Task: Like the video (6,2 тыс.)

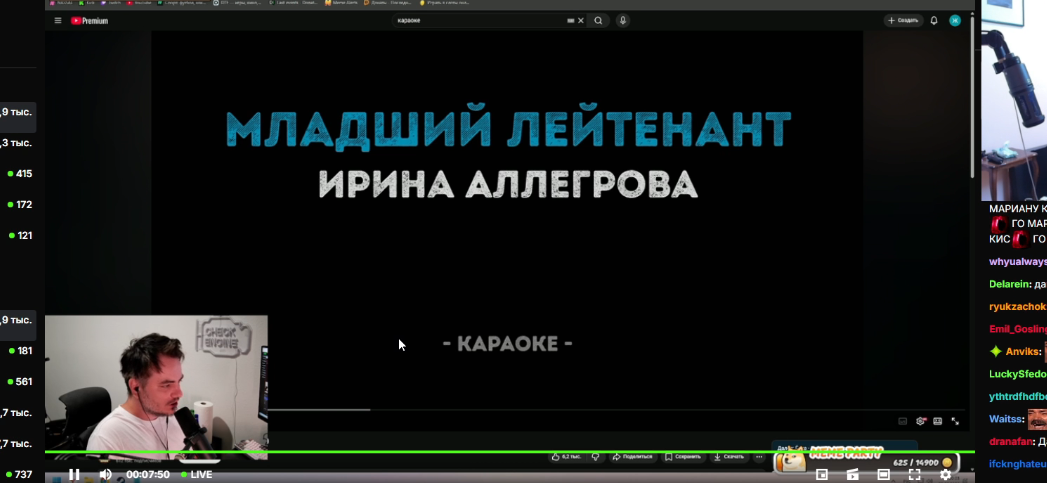Action: pos(566,457)
